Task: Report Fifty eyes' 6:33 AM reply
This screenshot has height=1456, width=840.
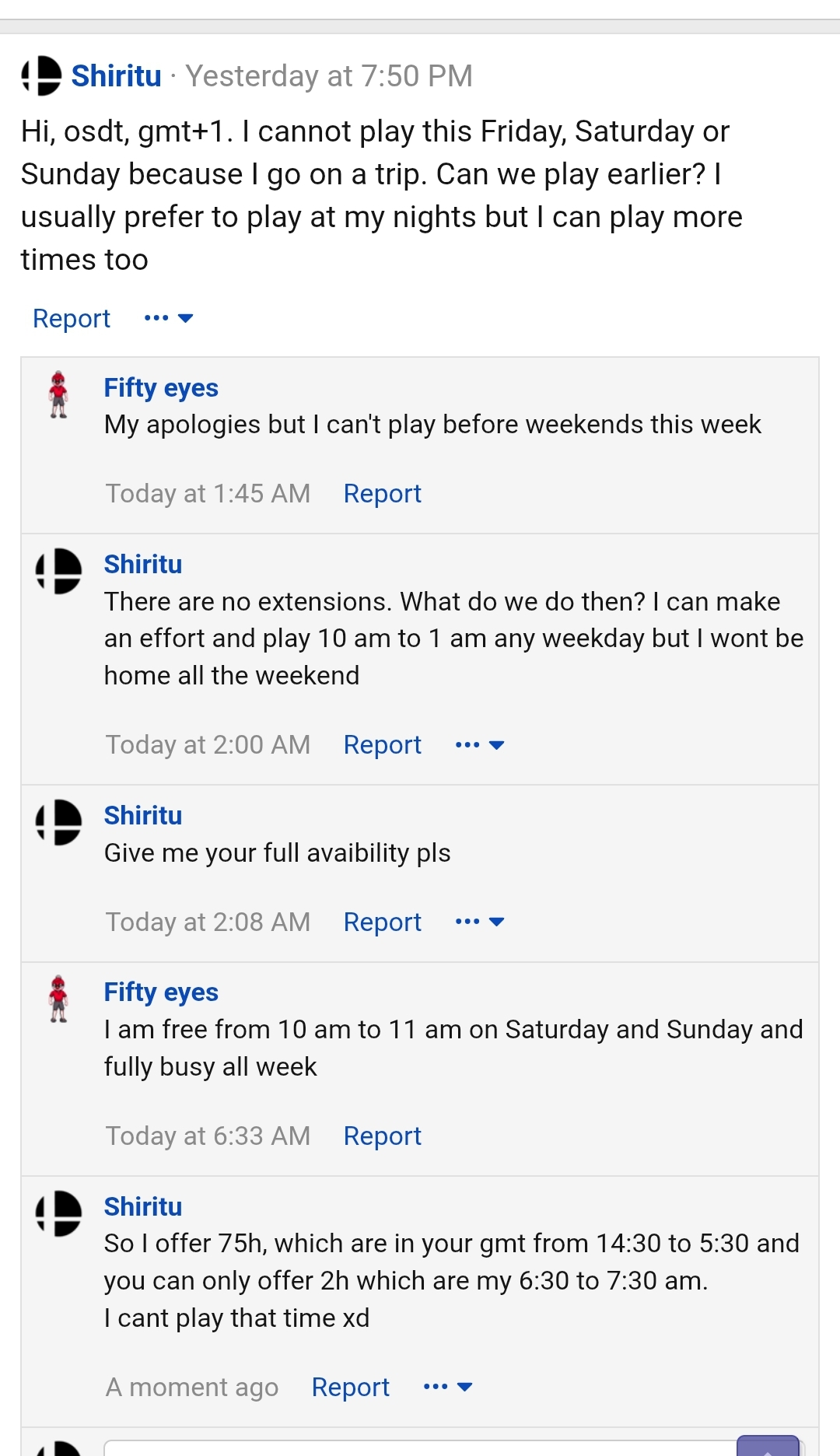Action: point(383,1136)
